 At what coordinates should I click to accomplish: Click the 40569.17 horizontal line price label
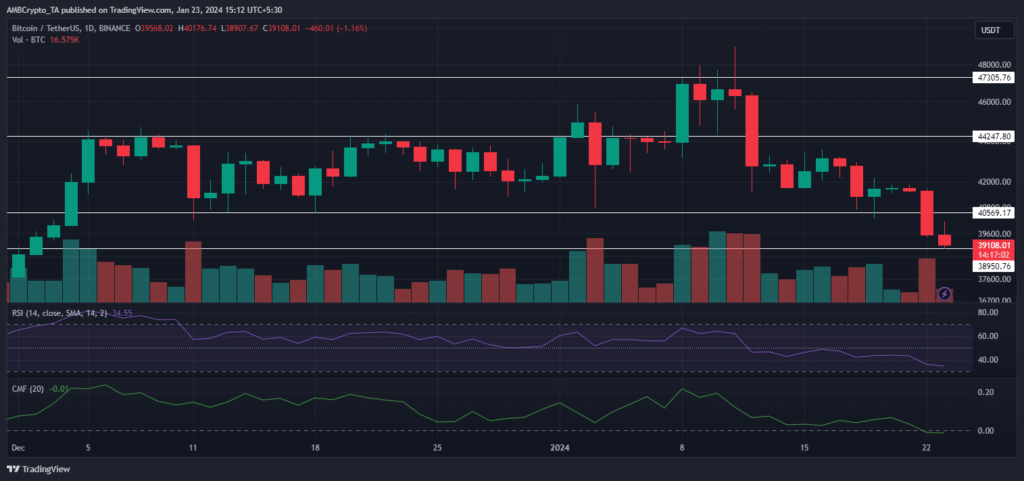pyautogui.click(x=995, y=213)
